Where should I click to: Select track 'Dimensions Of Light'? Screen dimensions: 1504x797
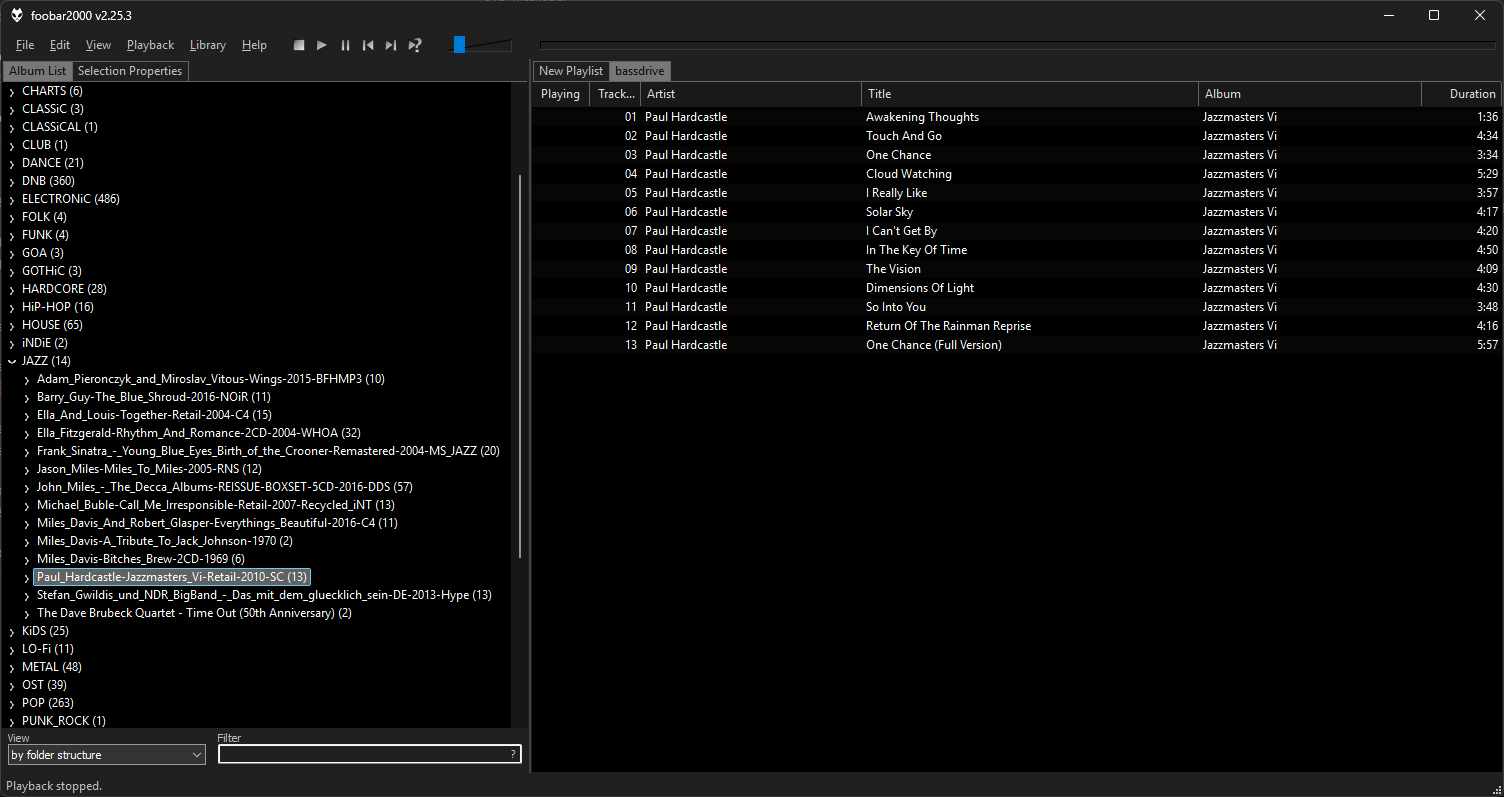[920, 288]
